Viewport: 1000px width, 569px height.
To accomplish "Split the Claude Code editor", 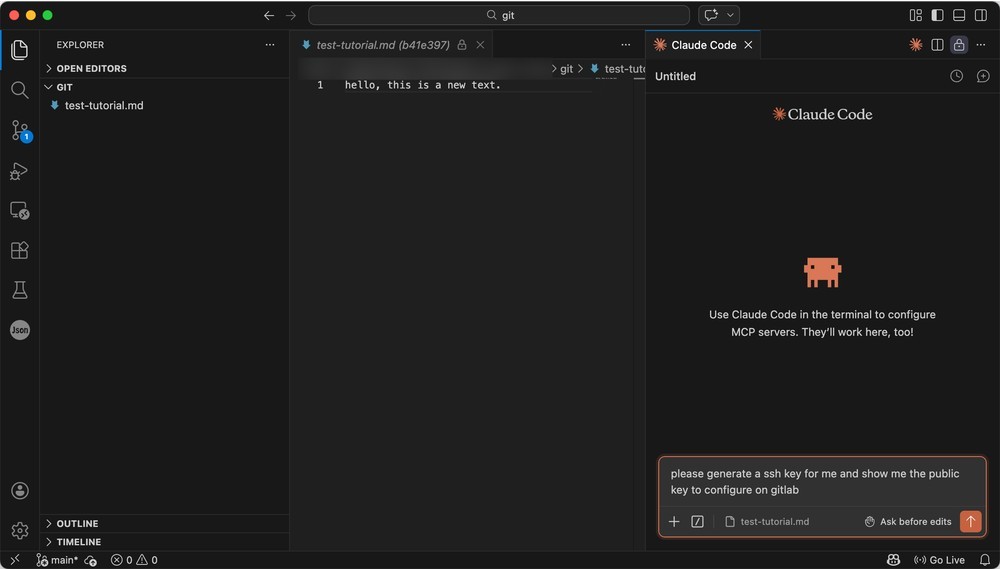I will 938,45.
